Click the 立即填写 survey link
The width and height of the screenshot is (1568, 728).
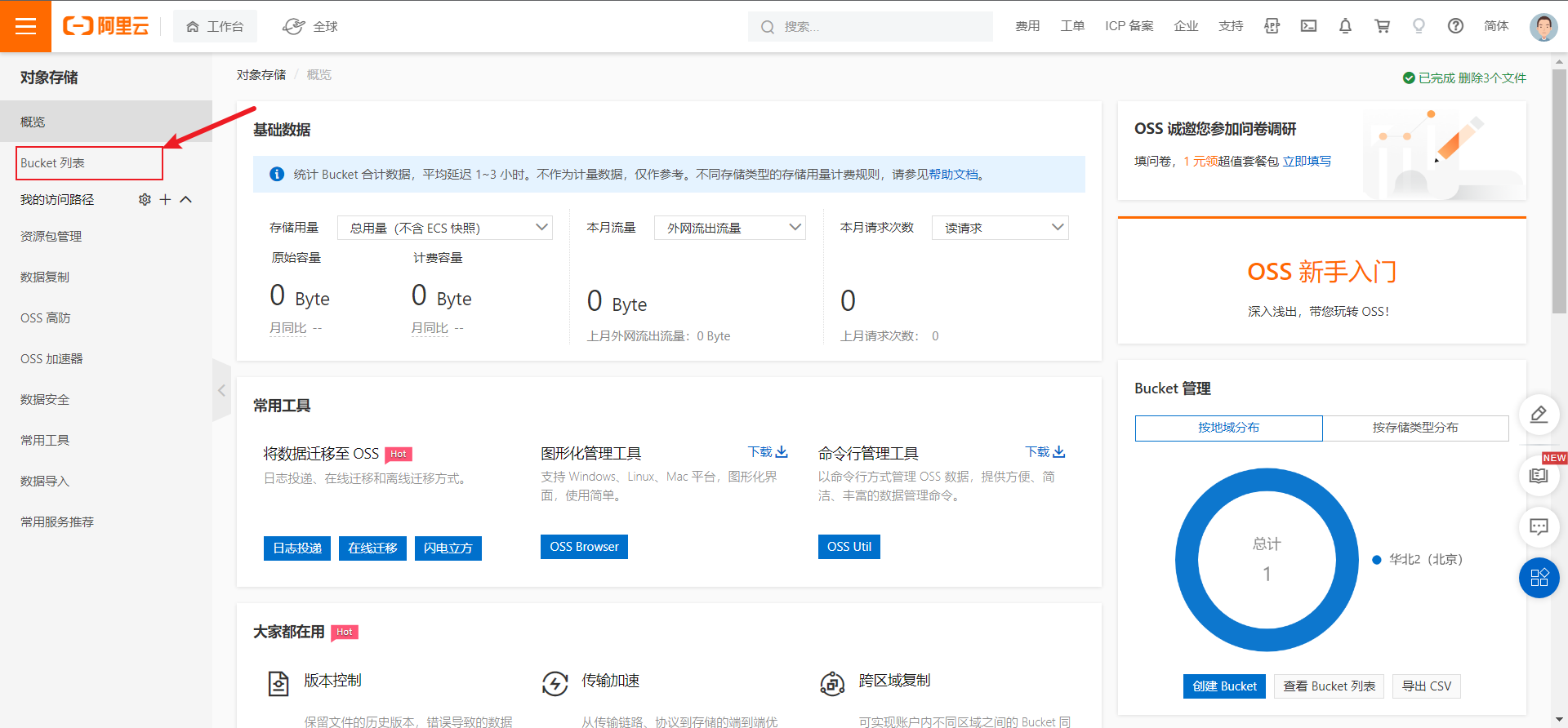1307,162
